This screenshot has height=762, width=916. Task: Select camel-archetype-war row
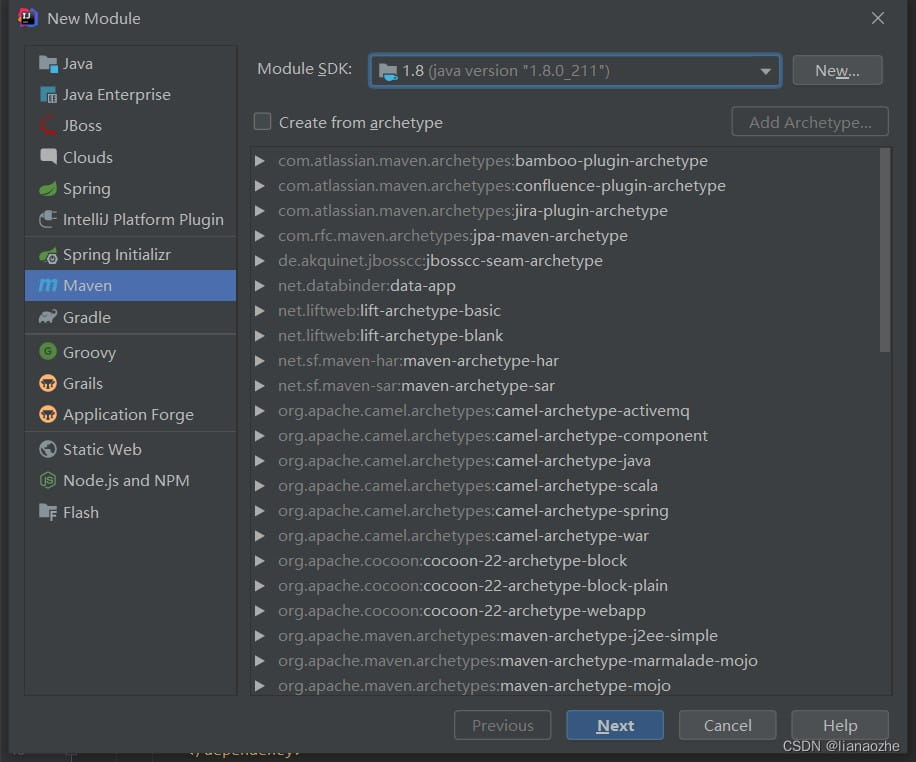(x=565, y=536)
